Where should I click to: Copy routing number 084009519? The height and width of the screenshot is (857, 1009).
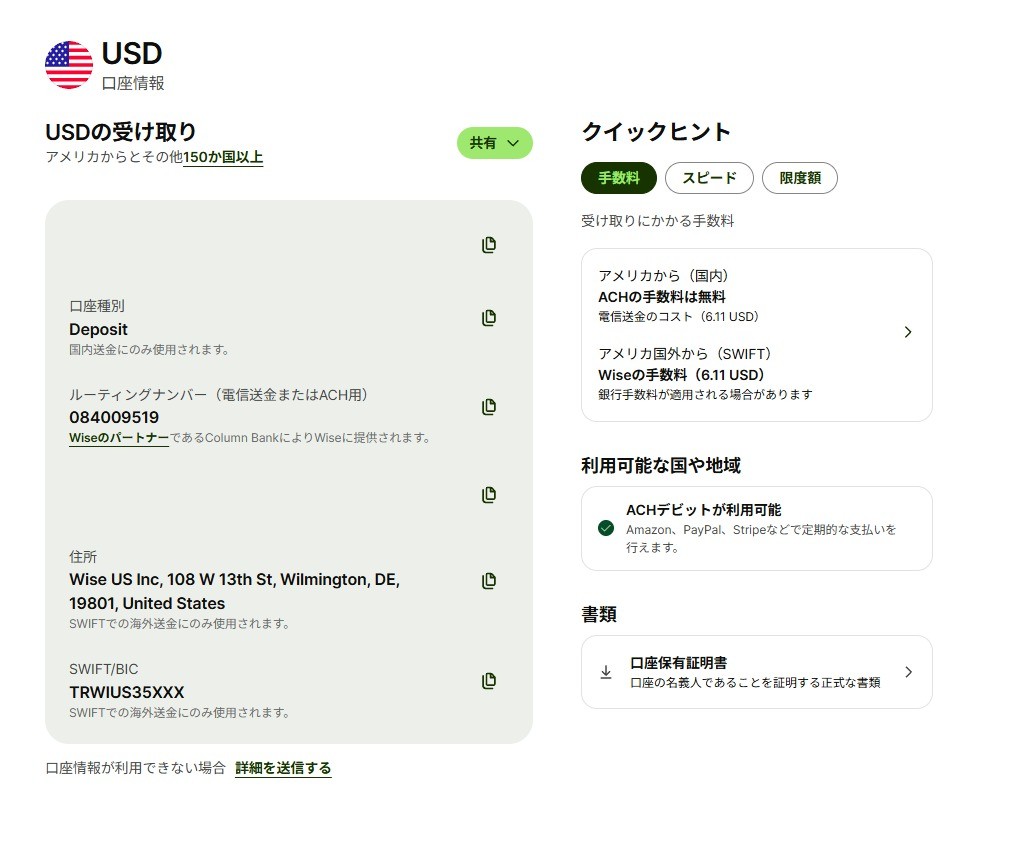(489, 406)
